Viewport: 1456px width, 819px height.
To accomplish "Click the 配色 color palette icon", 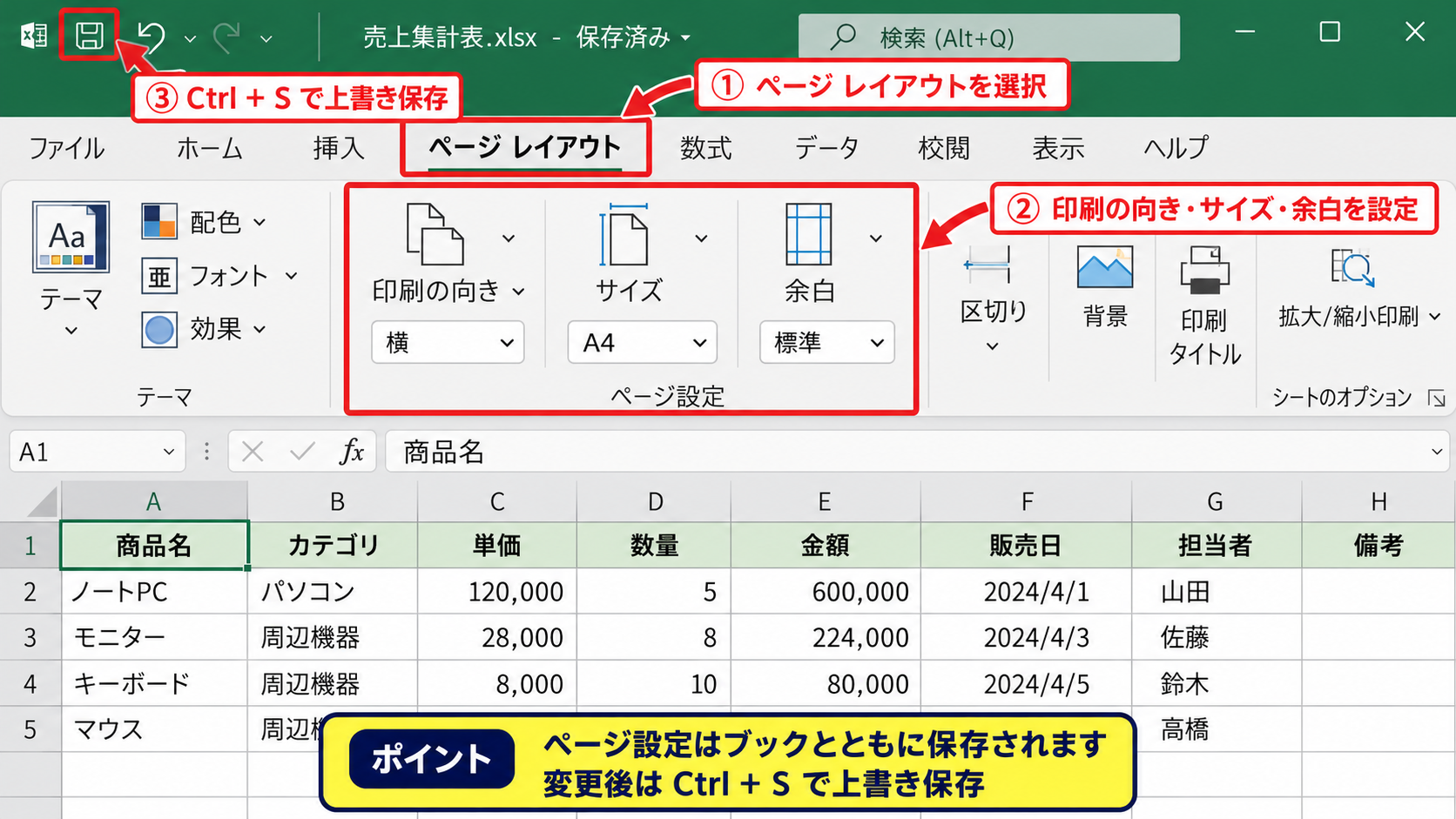I will tap(159, 222).
